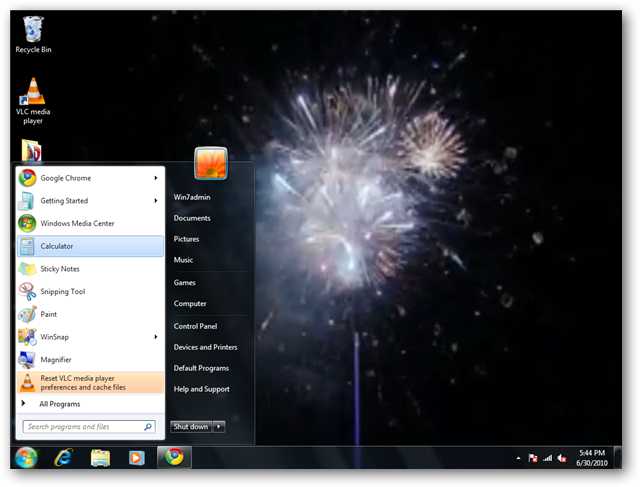Click the Sticky Notes icon

pyautogui.click(x=27, y=269)
